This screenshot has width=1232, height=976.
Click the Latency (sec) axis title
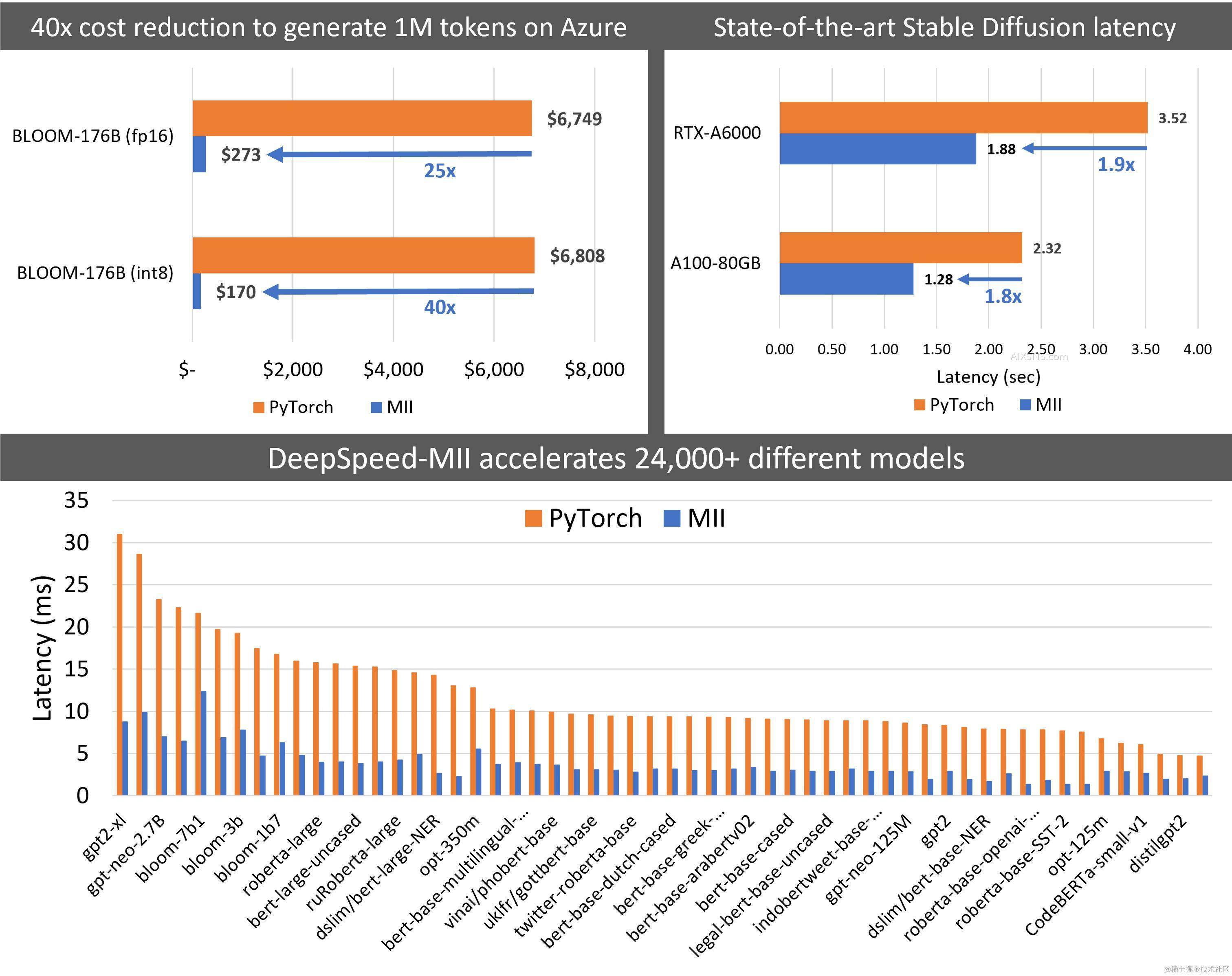coord(988,377)
